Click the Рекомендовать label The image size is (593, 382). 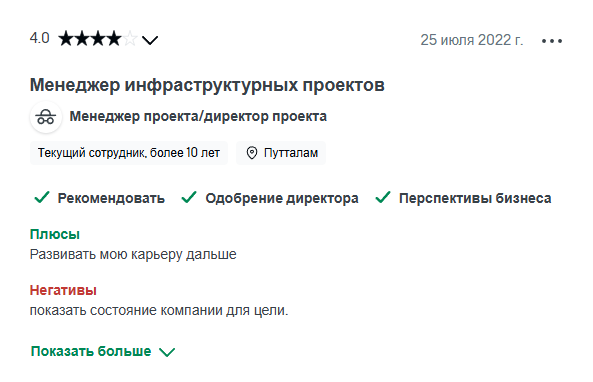tap(111, 198)
